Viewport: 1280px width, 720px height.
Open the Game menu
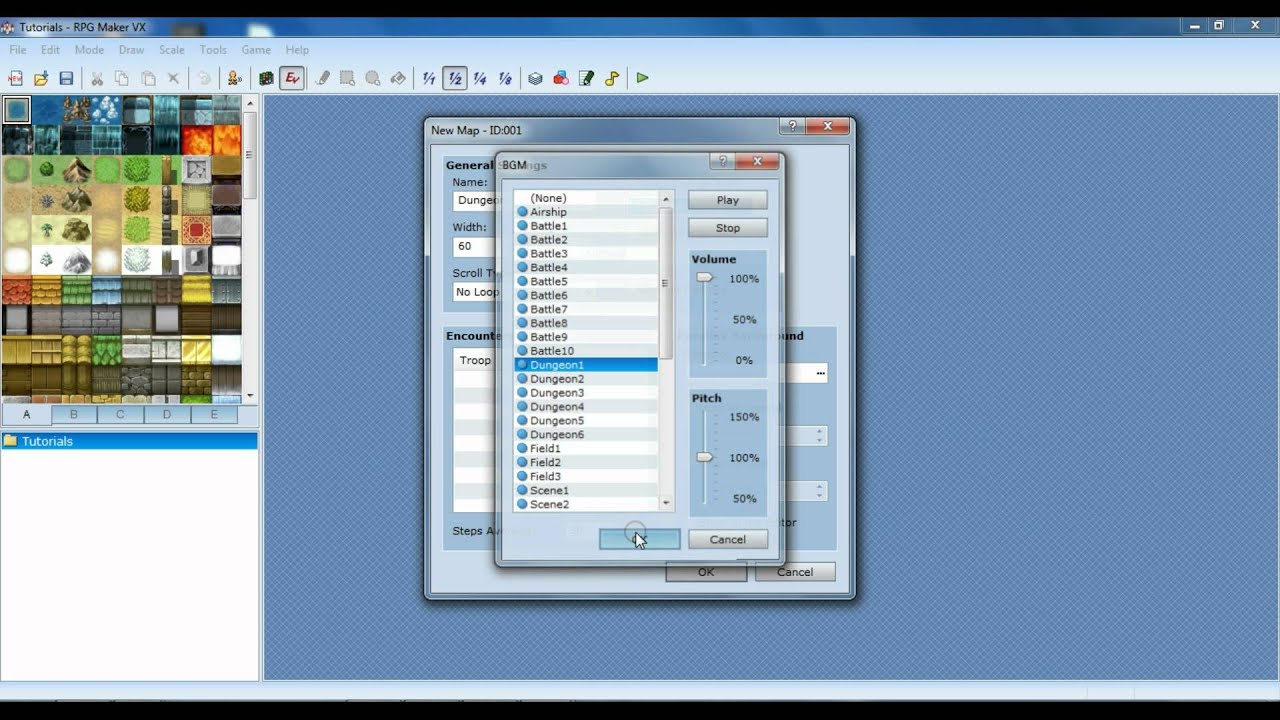pos(256,50)
